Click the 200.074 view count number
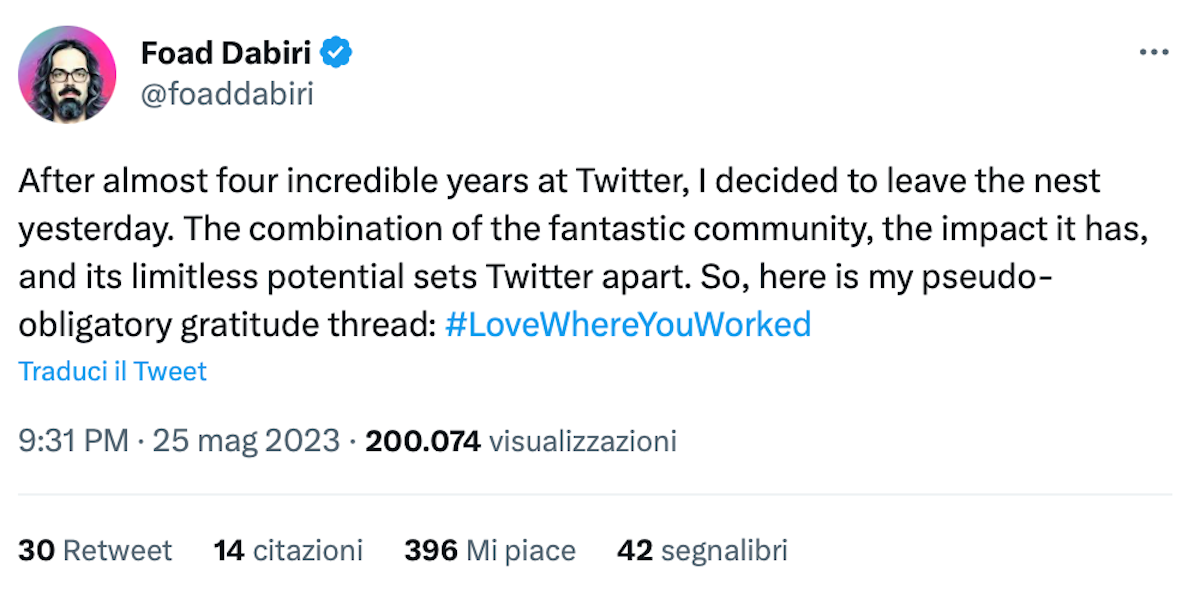Image resolution: width=1200 pixels, height=592 pixels. click(423, 440)
